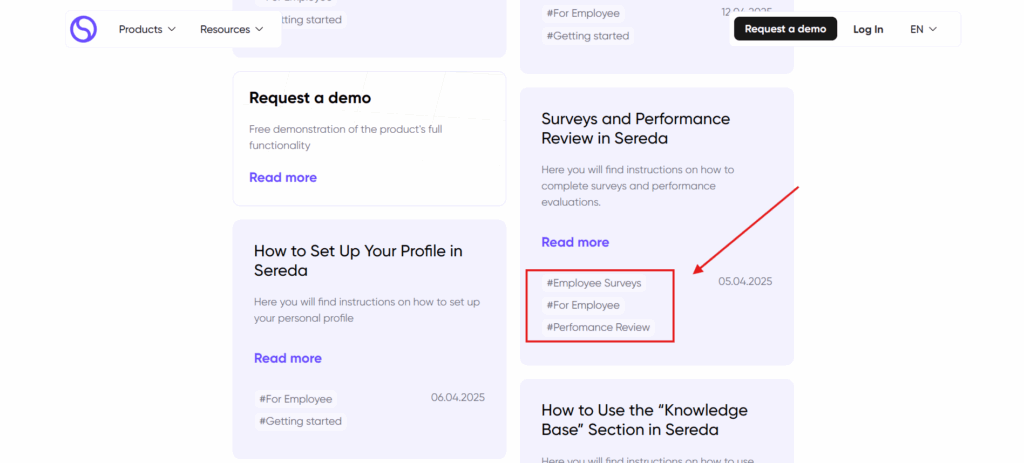Click the Sereda logo icon
Viewport: 1024px width, 463px height.
pos(83,29)
